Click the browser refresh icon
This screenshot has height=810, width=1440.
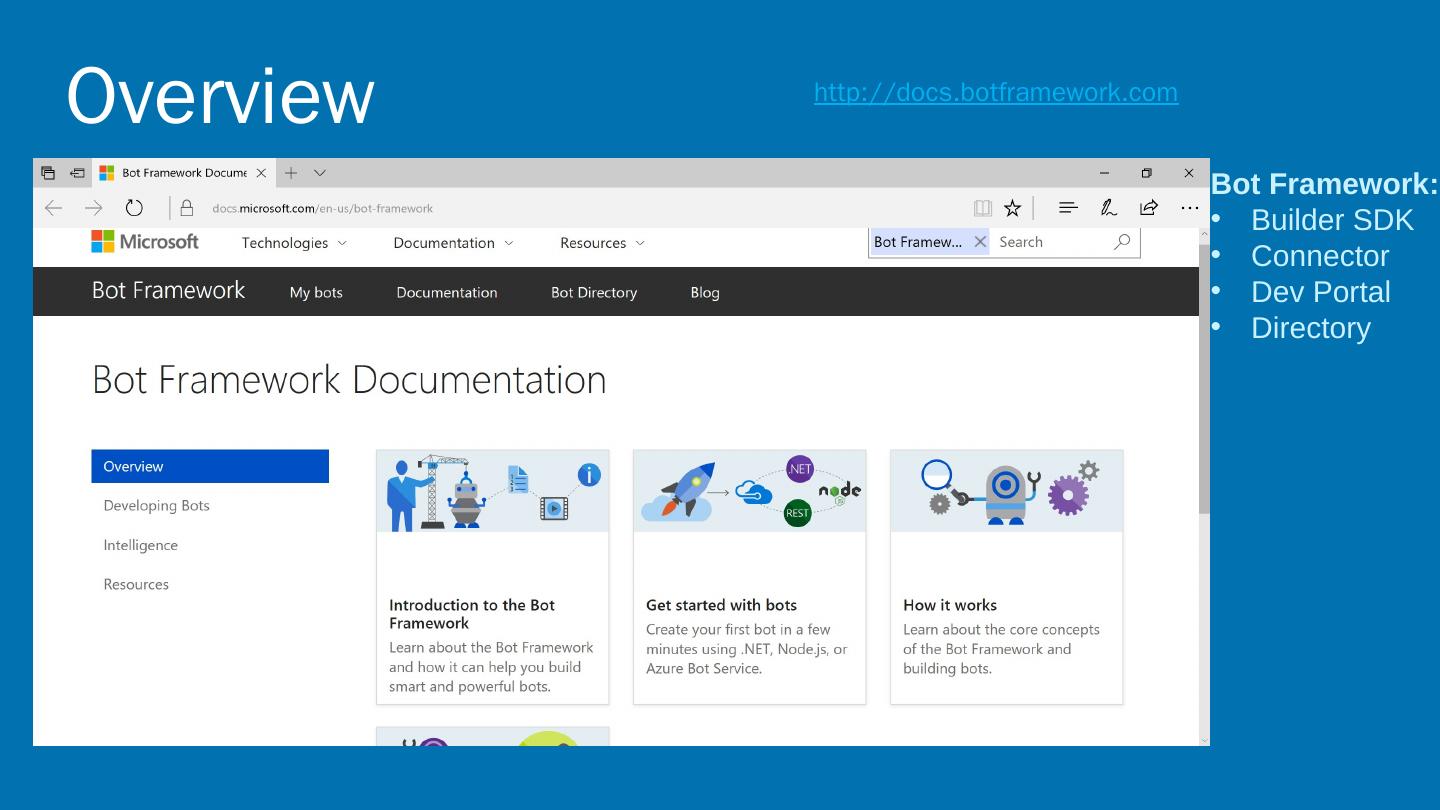coord(134,208)
